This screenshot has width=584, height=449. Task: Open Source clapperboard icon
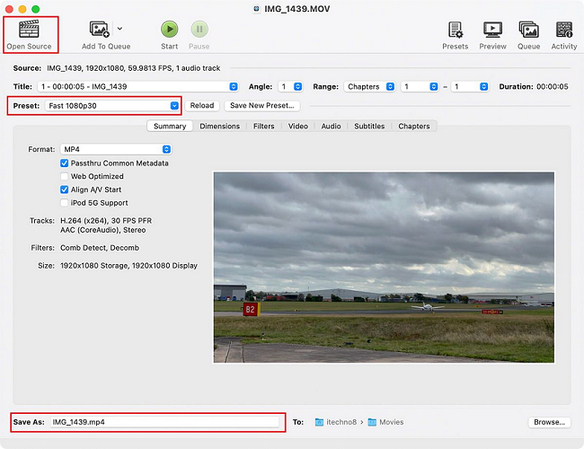coord(29,29)
